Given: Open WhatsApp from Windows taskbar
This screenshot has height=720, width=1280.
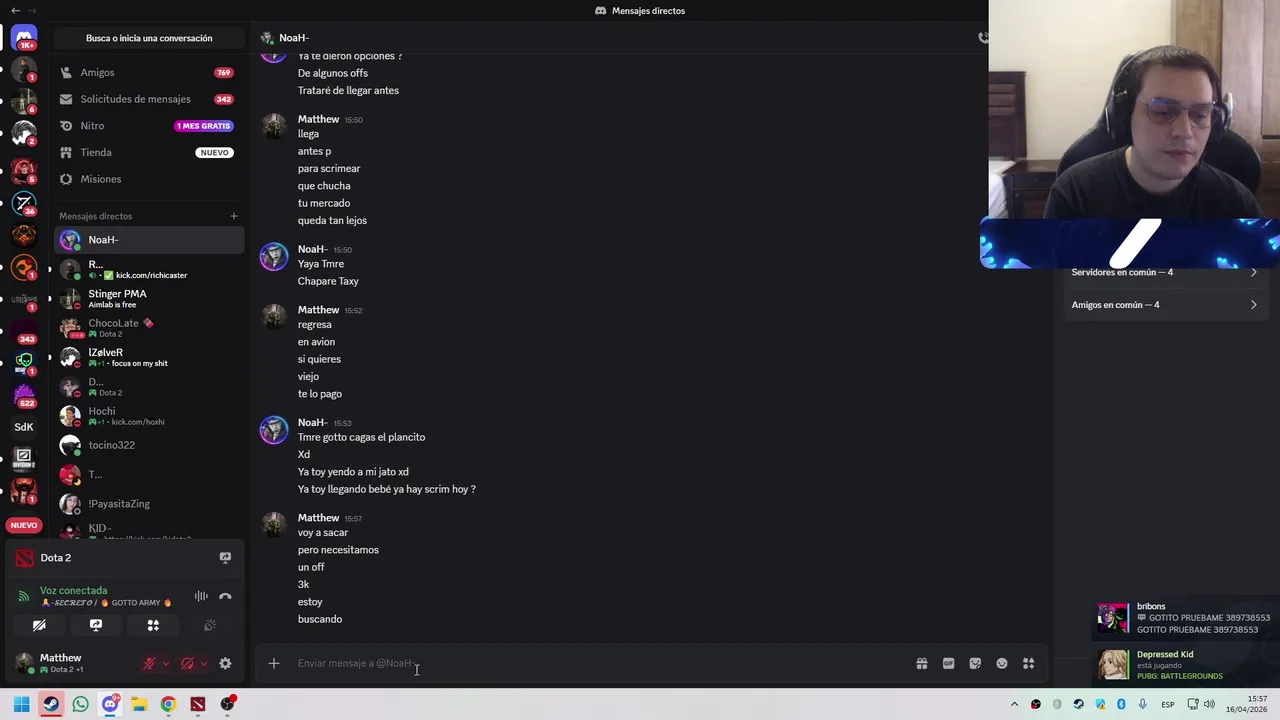Looking at the screenshot, I should pos(80,704).
